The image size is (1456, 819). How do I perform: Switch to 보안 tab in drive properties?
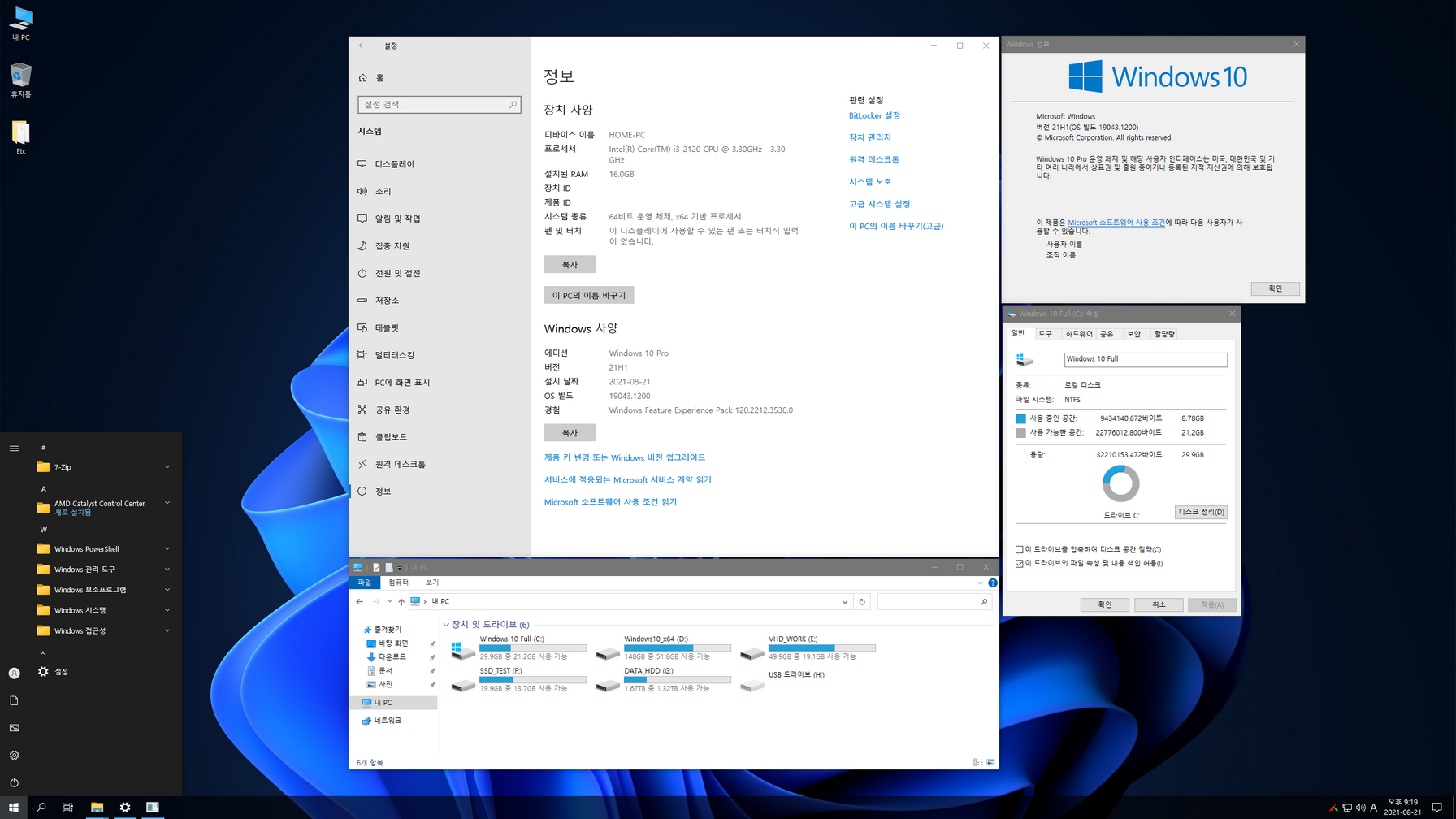[x=1133, y=334]
